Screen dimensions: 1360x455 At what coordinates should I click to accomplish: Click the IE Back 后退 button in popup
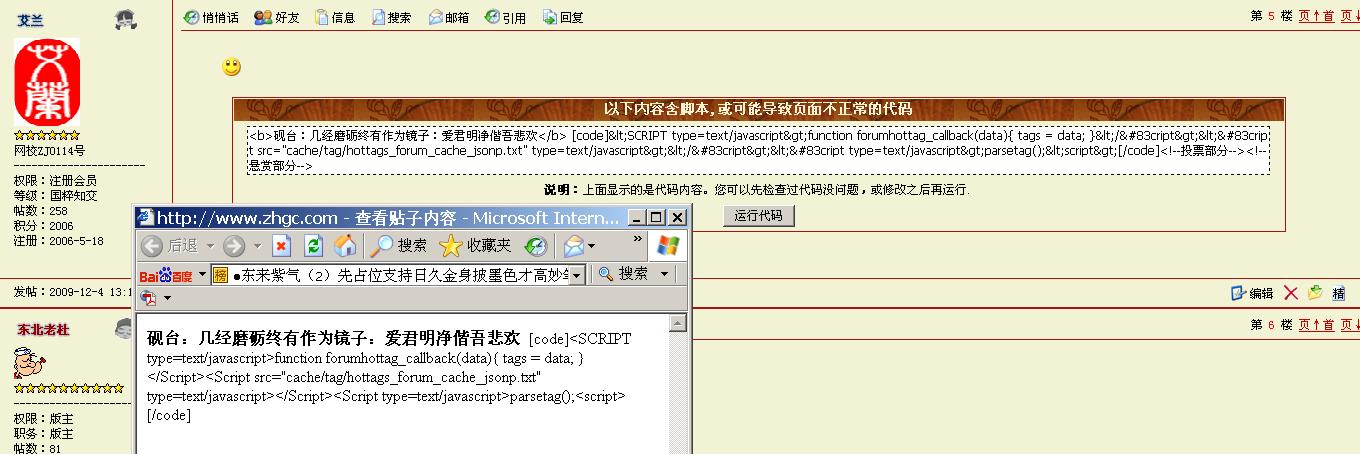coord(170,246)
